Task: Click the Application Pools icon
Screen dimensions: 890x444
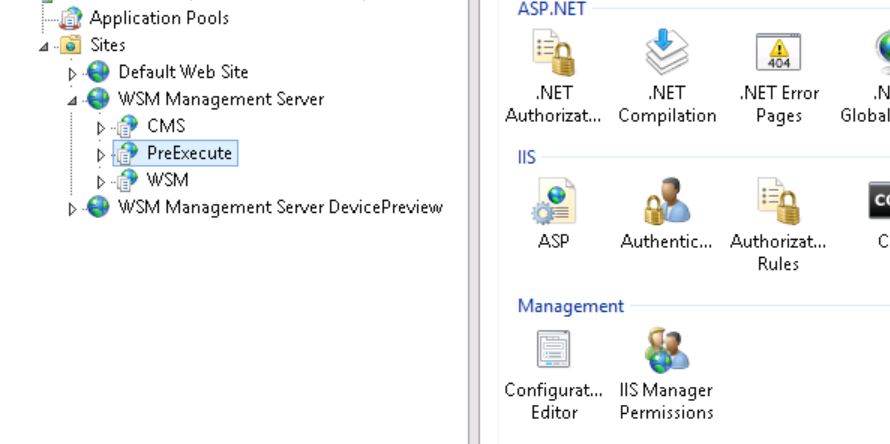Action: (x=71, y=18)
